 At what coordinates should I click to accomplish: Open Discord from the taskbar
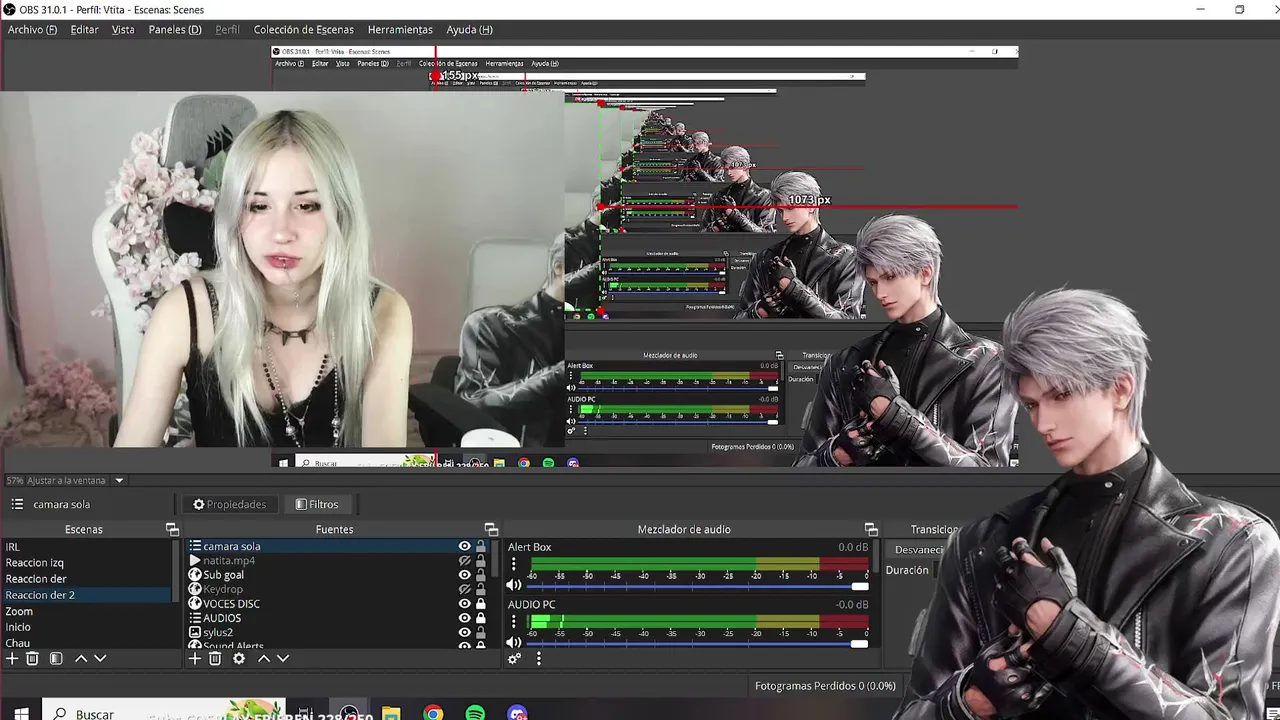[517, 713]
